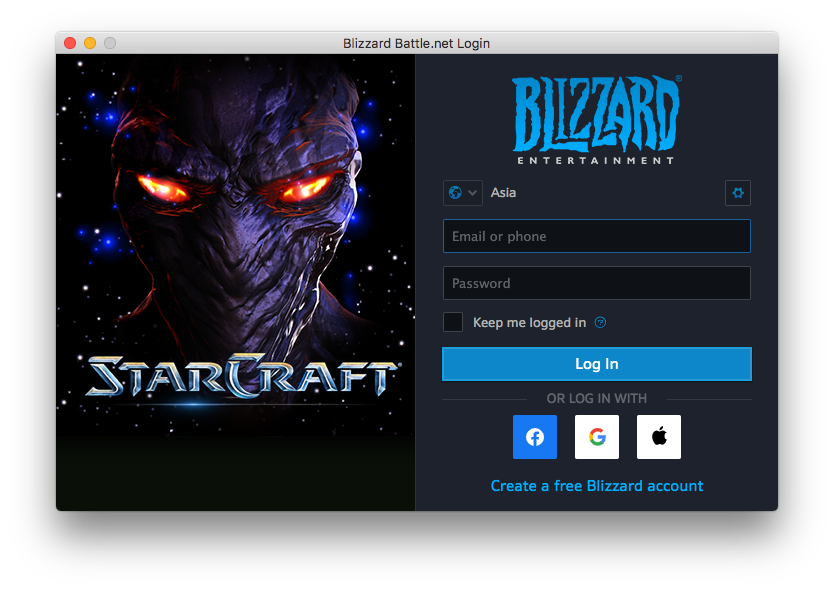The height and width of the screenshot is (591, 834).
Task: Focus the Email or phone field
Action: coord(596,236)
